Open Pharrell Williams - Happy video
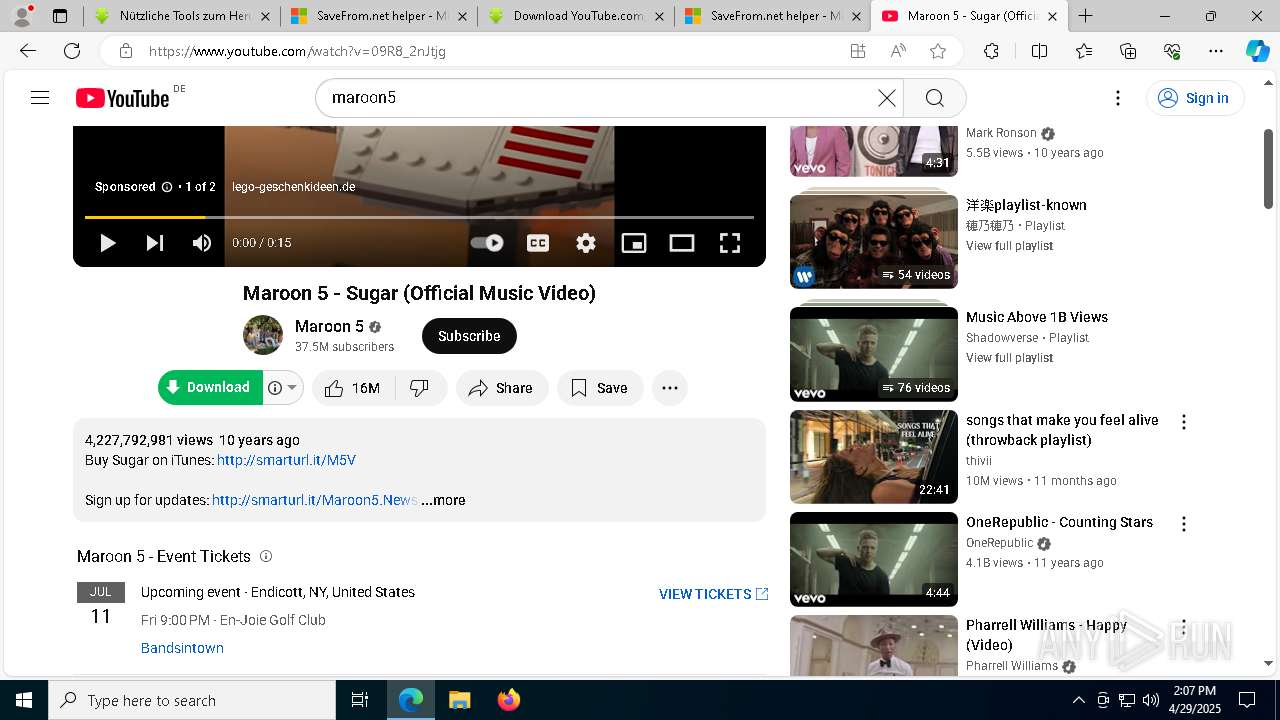Image resolution: width=1280 pixels, height=720 pixels. 874,646
